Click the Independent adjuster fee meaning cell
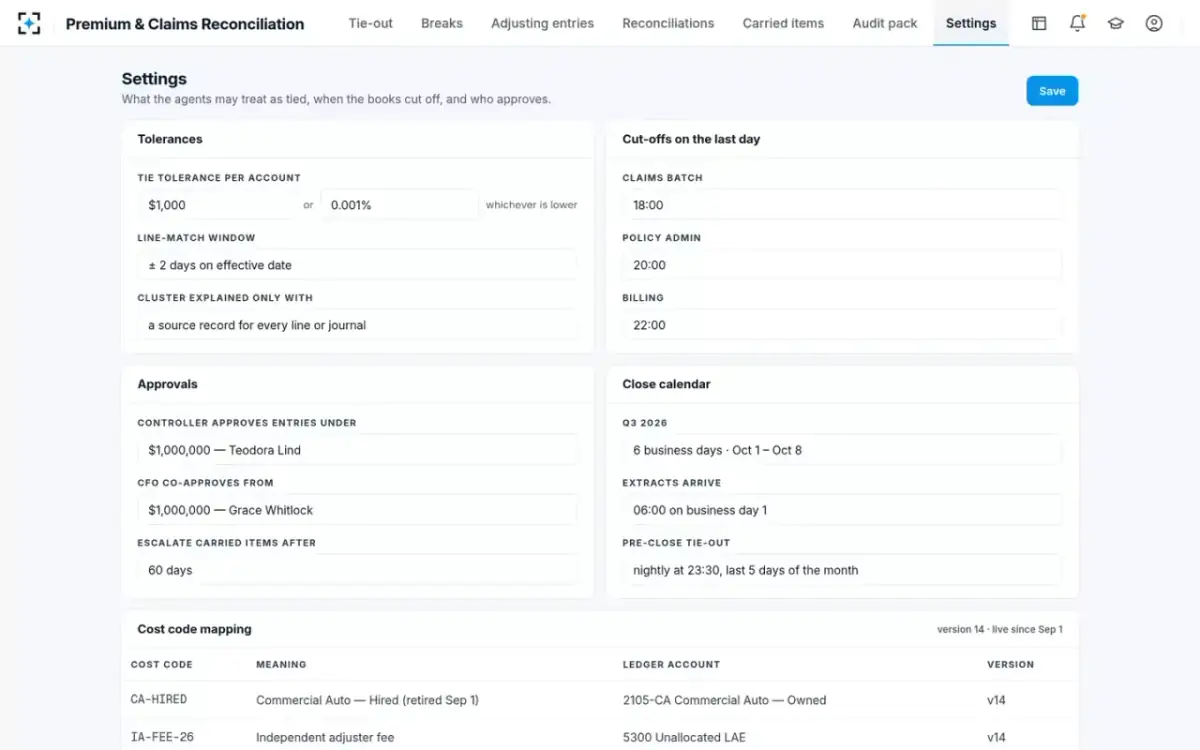 pyautogui.click(x=325, y=737)
